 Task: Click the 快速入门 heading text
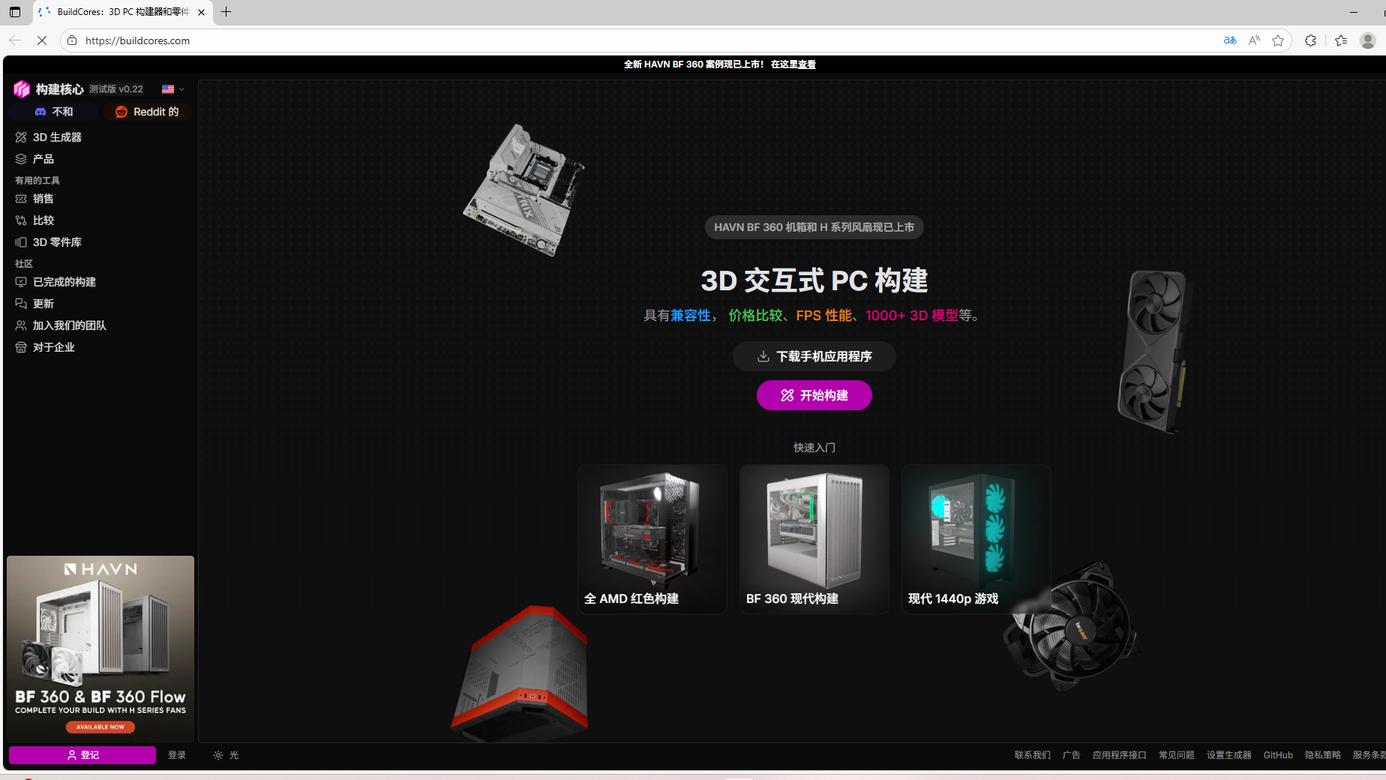click(x=814, y=447)
